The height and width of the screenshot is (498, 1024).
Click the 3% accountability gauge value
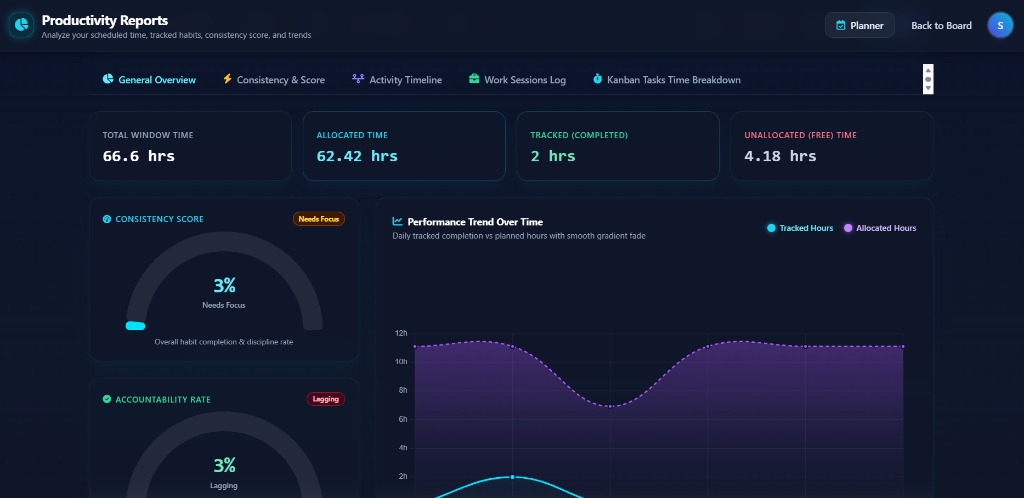click(224, 465)
